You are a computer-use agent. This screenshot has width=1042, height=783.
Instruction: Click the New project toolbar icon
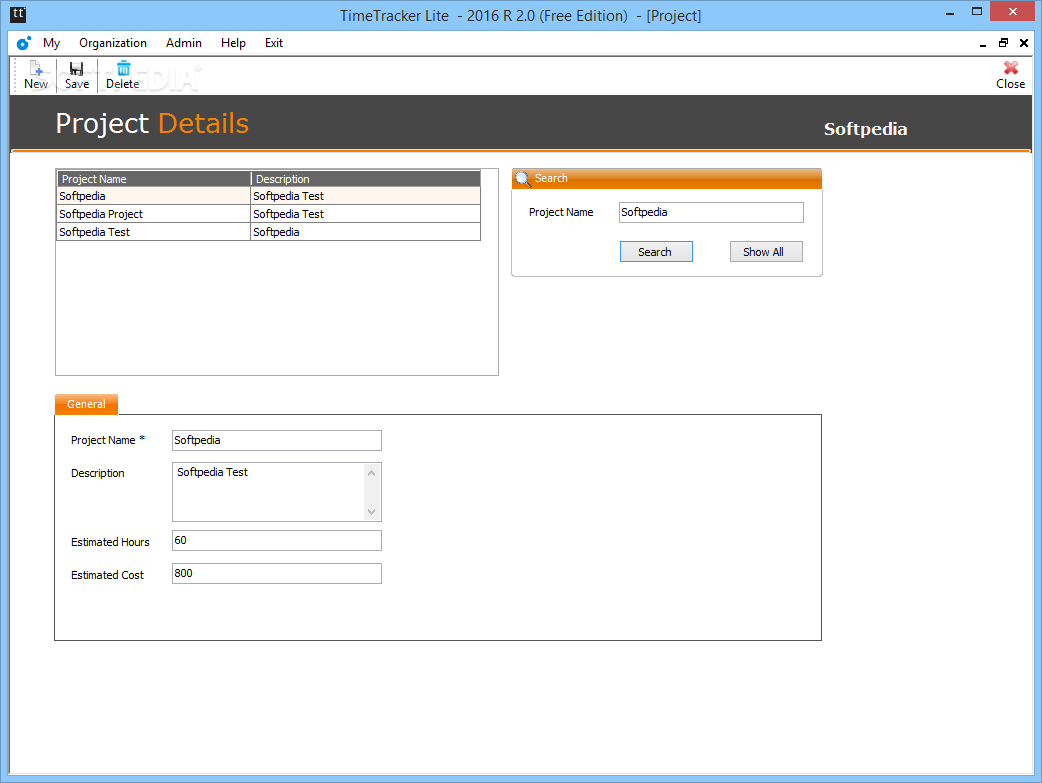click(x=36, y=75)
